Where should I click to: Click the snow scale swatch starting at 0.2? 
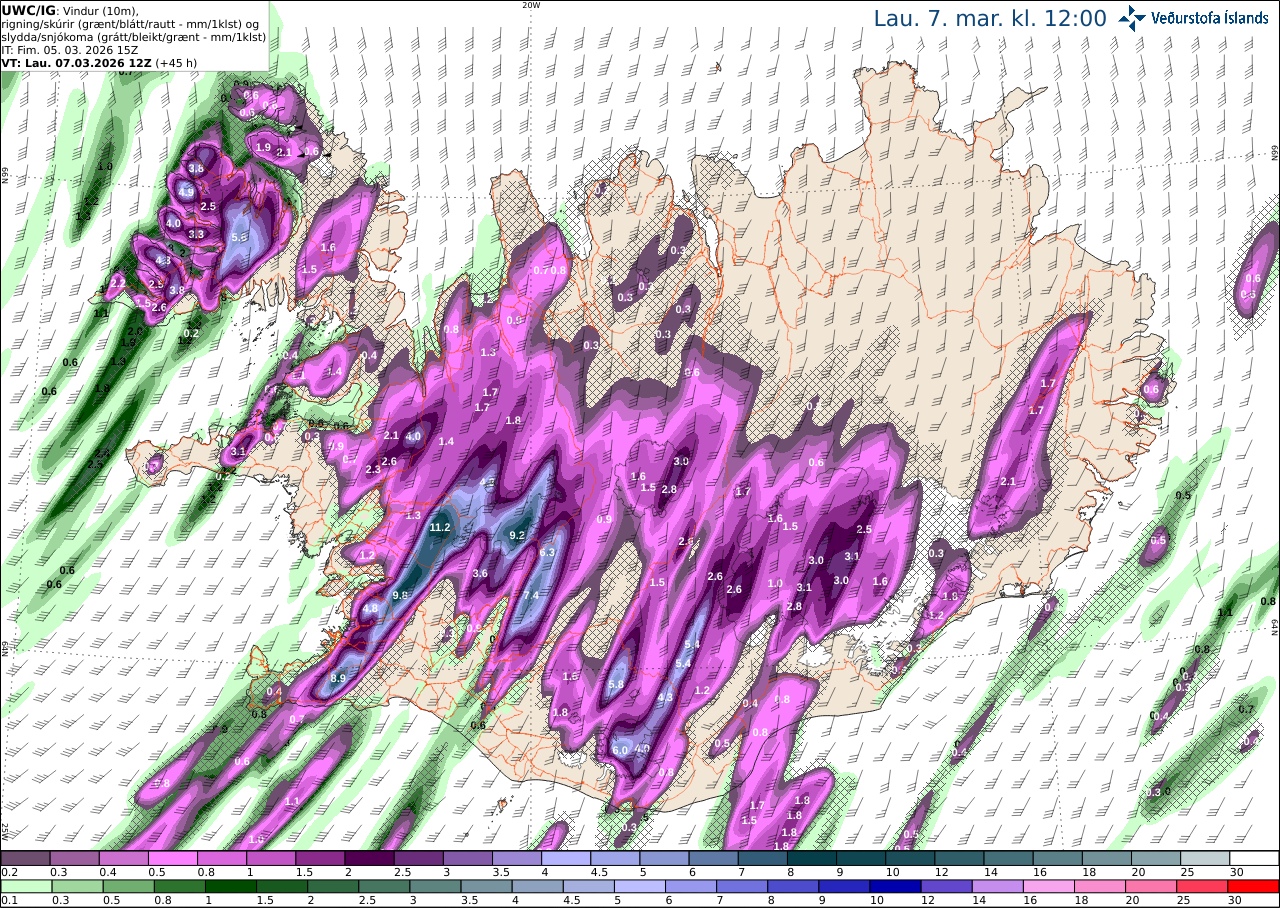[x=25, y=858]
